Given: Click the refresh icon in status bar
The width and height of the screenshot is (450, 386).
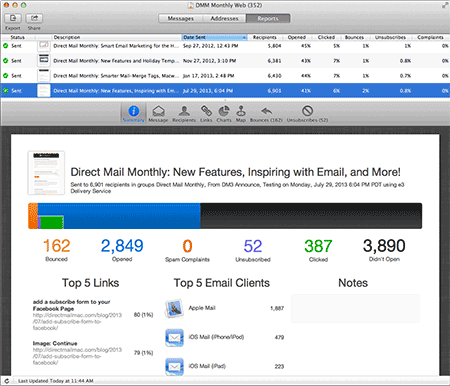Looking at the screenshot, I should [x=7, y=381].
